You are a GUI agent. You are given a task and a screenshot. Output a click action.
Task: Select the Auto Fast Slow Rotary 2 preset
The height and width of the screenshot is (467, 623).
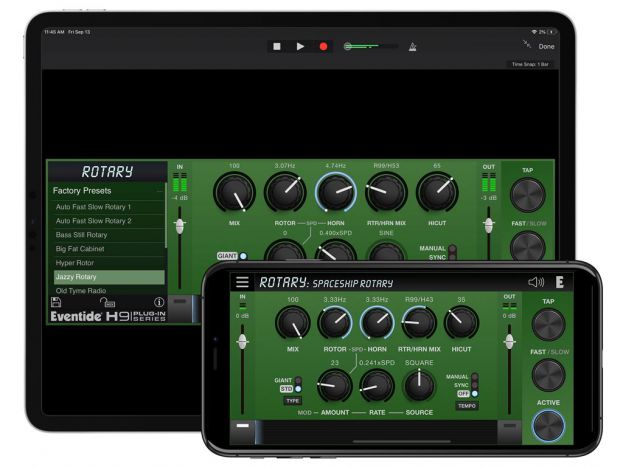tap(108, 221)
